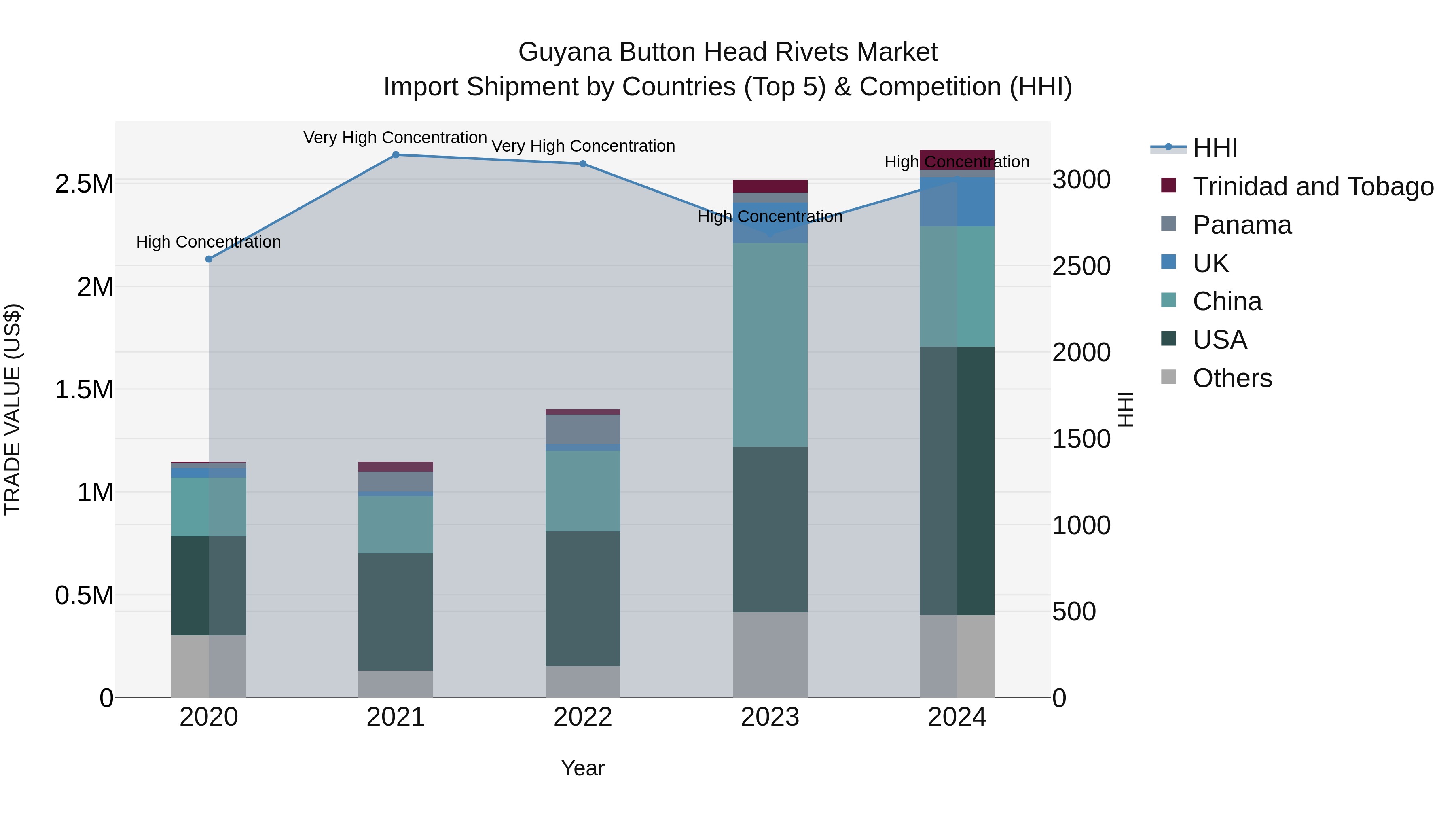Screen dimensions: 1456x819
Task: Click the 1.5M y-axis tick label
Action: pyautogui.click(x=84, y=389)
